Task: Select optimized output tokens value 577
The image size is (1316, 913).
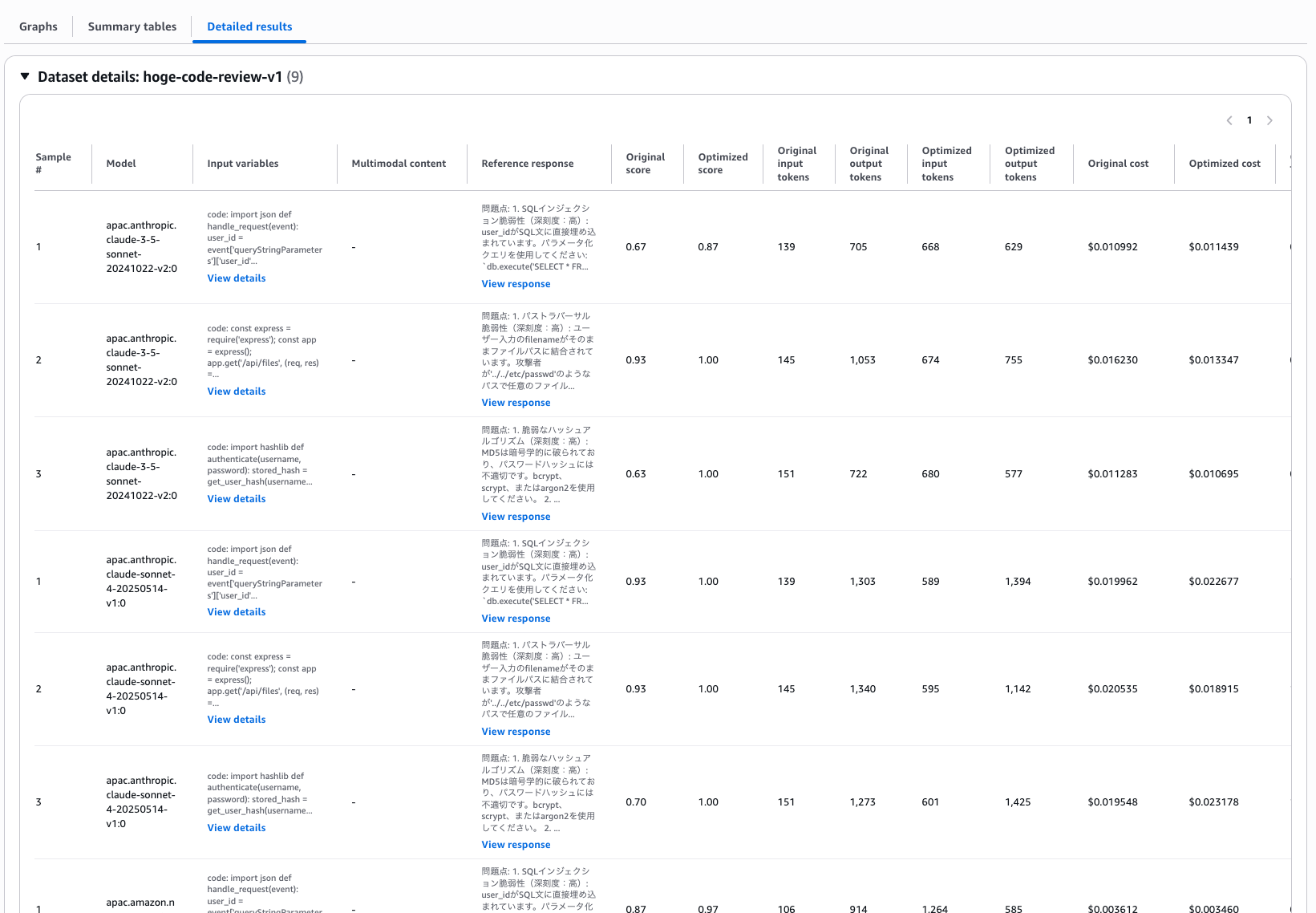Action: (x=1014, y=474)
